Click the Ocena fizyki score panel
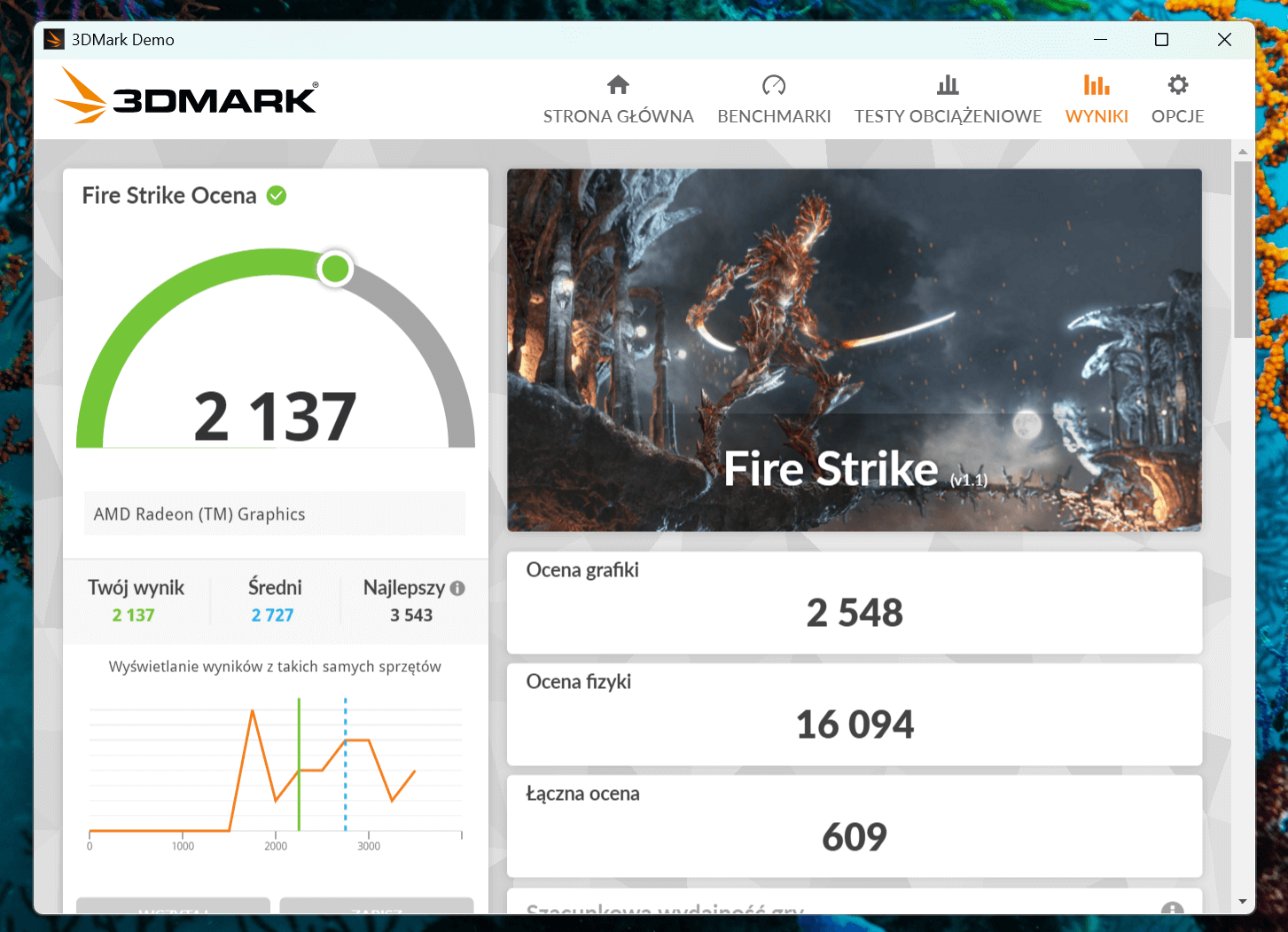 coord(854,715)
